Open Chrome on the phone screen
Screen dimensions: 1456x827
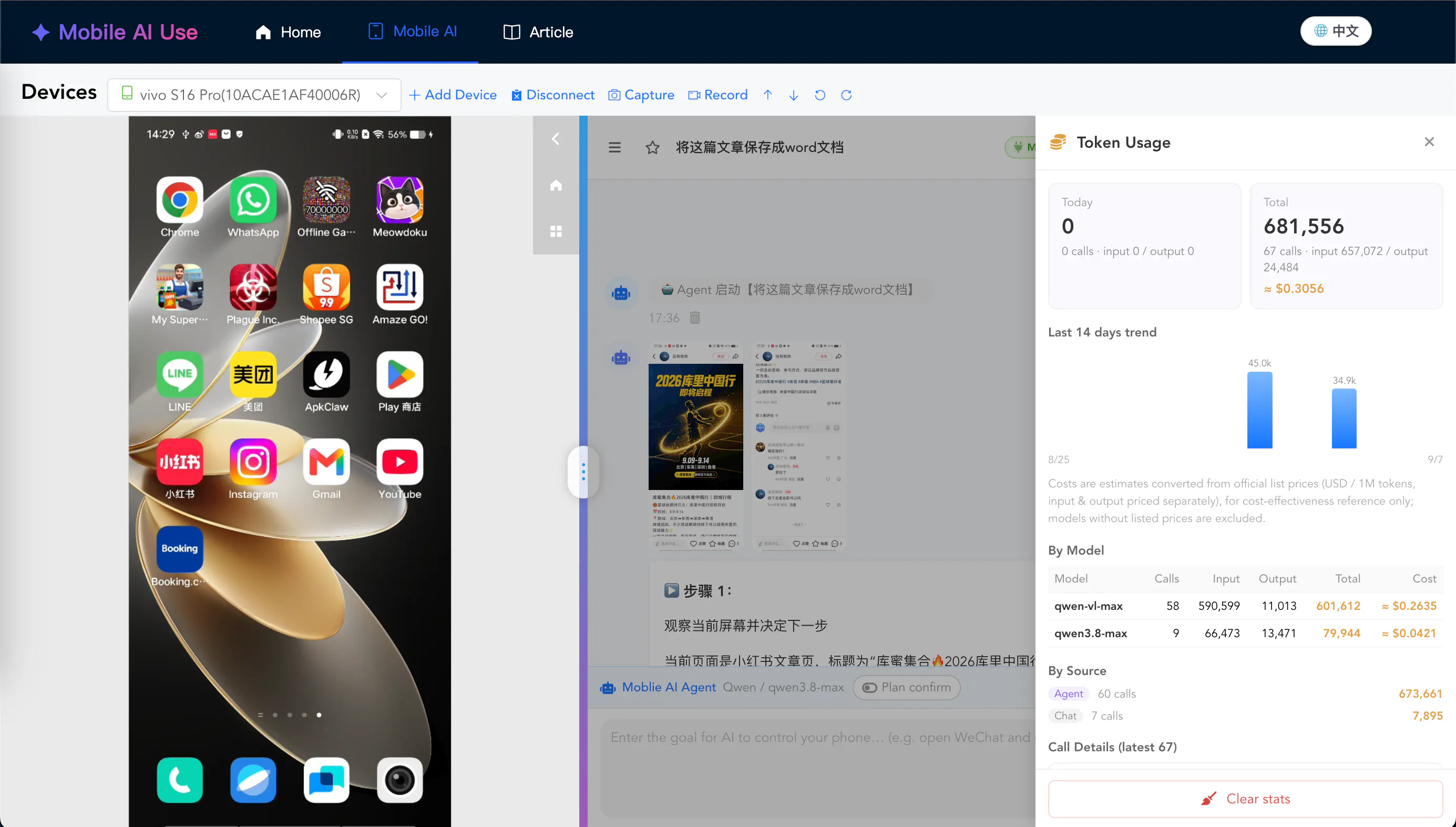tap(179, 200)
